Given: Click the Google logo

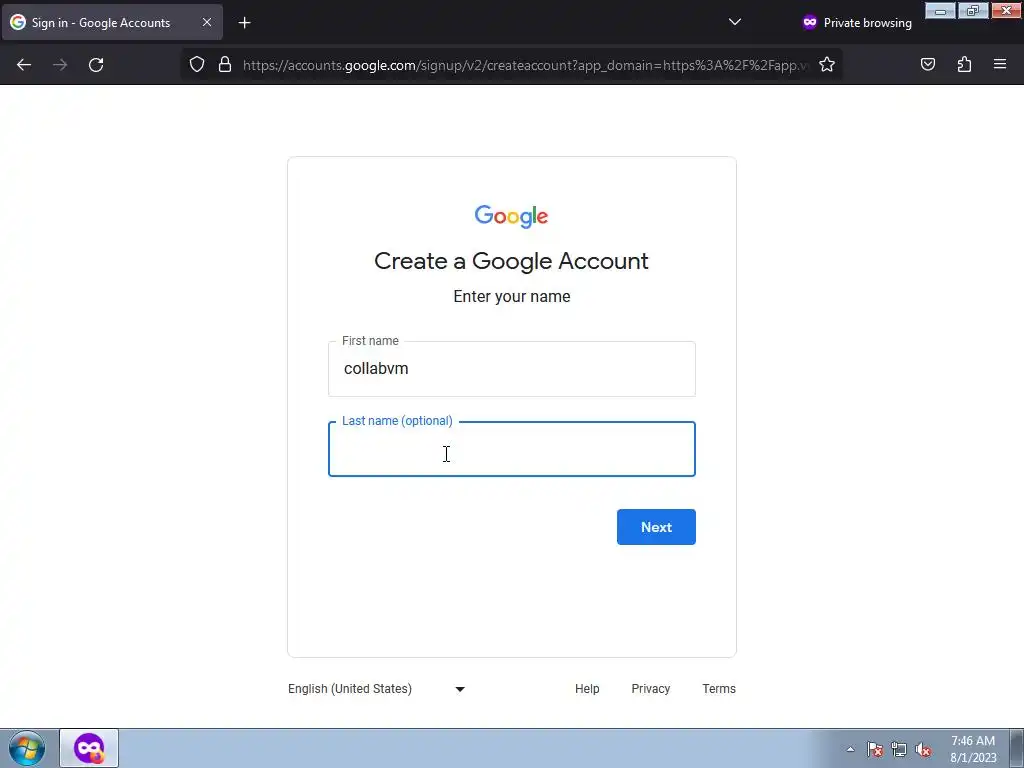Looking at the screenshot, I should point(511,216).
